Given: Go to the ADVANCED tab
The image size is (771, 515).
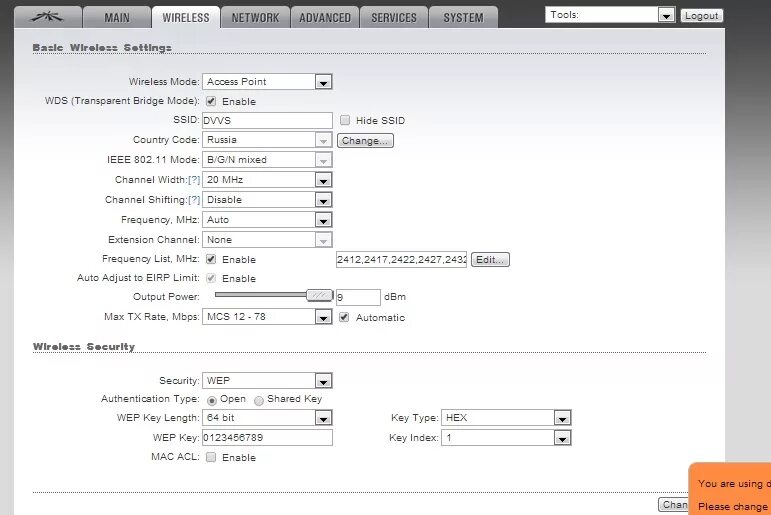Looking at the screenshot, I should click(325, 18).
